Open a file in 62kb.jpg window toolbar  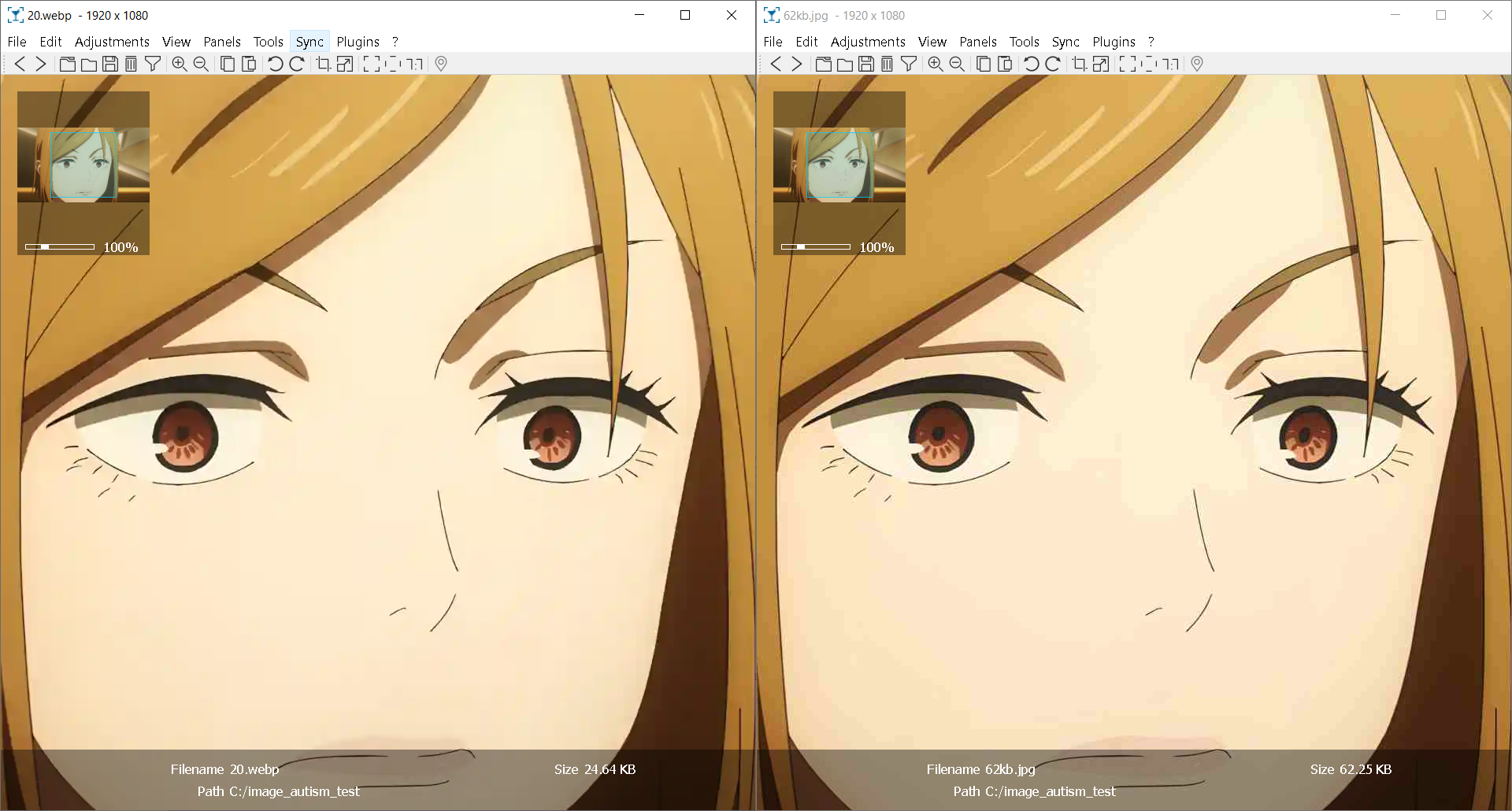click(824, 64)
